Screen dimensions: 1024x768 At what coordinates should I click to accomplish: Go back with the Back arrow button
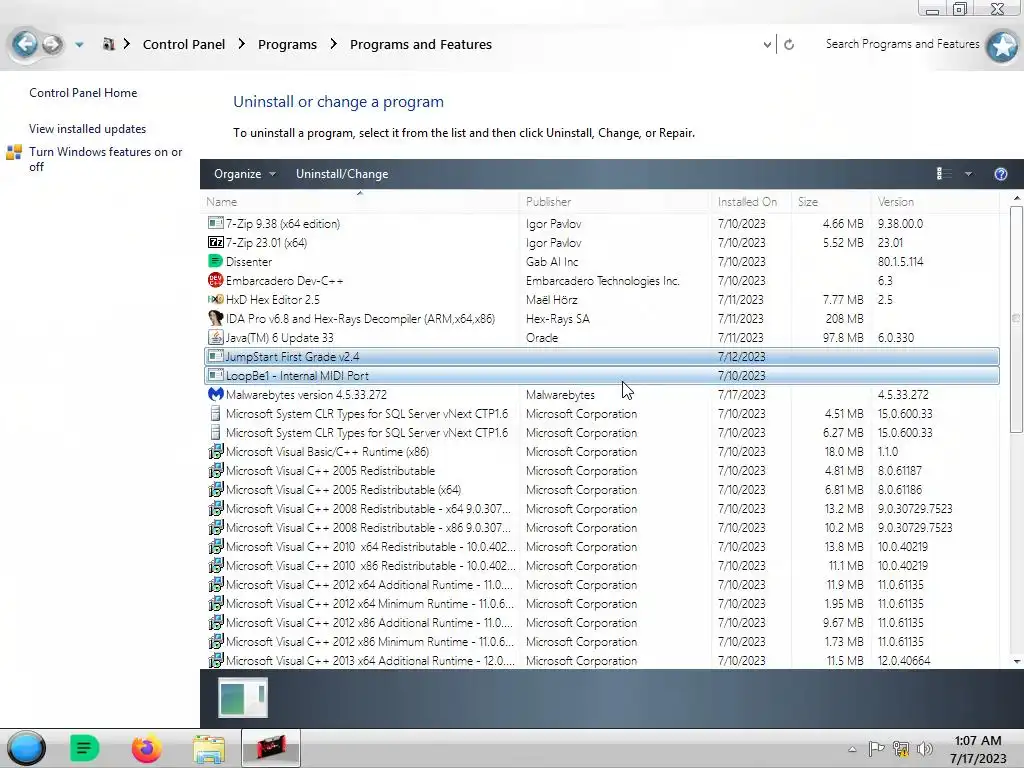tap(25, 44)
